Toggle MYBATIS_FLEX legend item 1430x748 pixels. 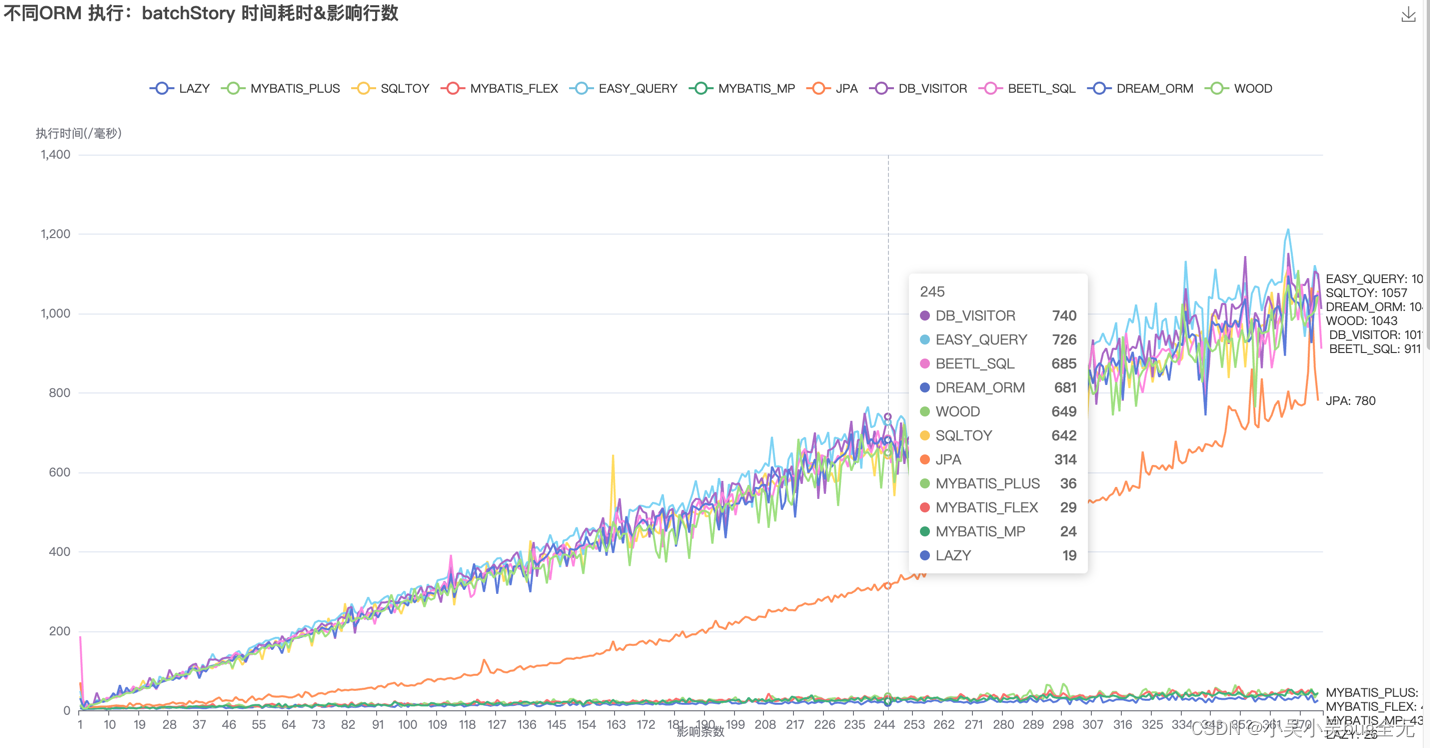[499, 88]
